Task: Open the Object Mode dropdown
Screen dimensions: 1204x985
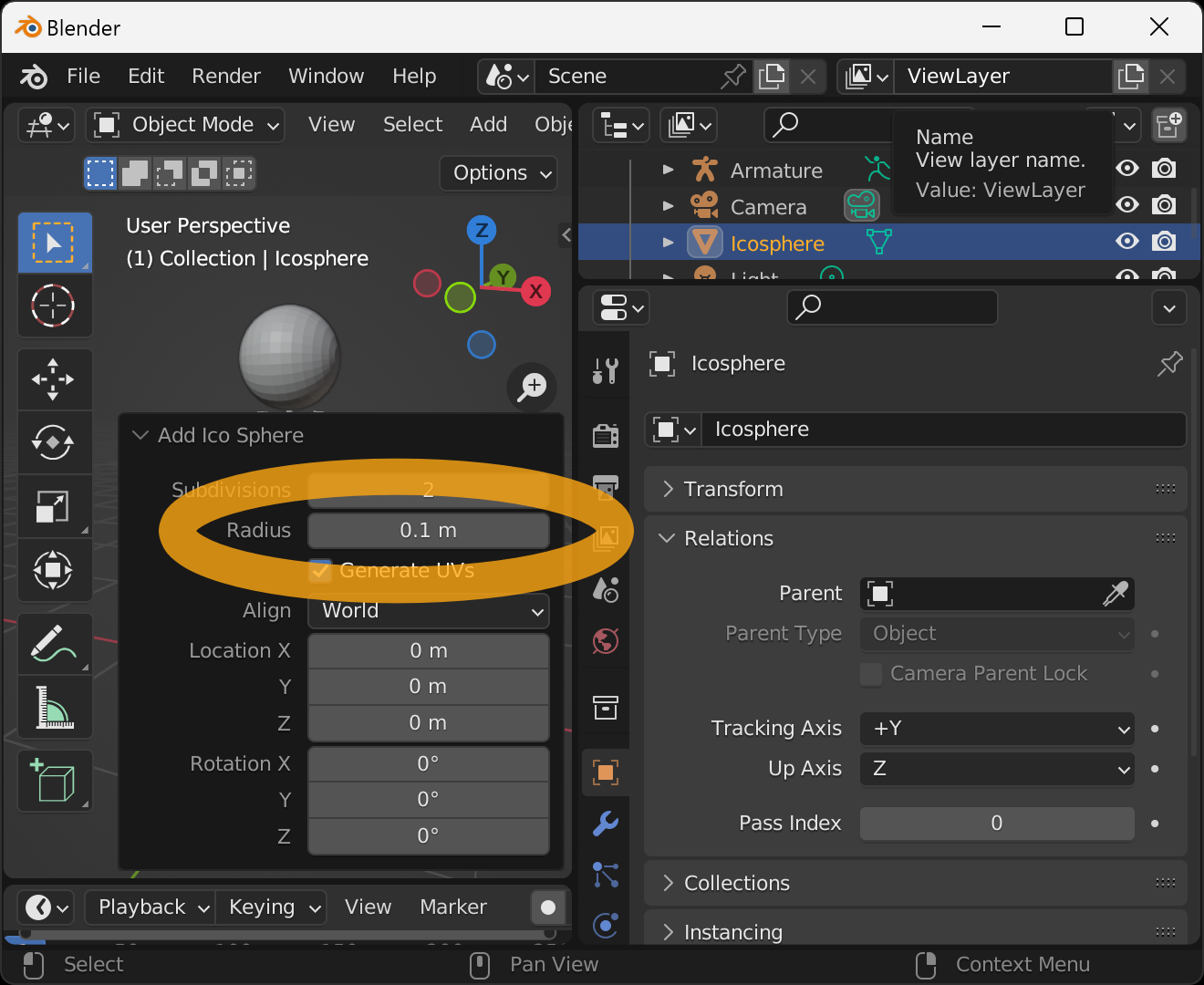Action: (185, 125)
